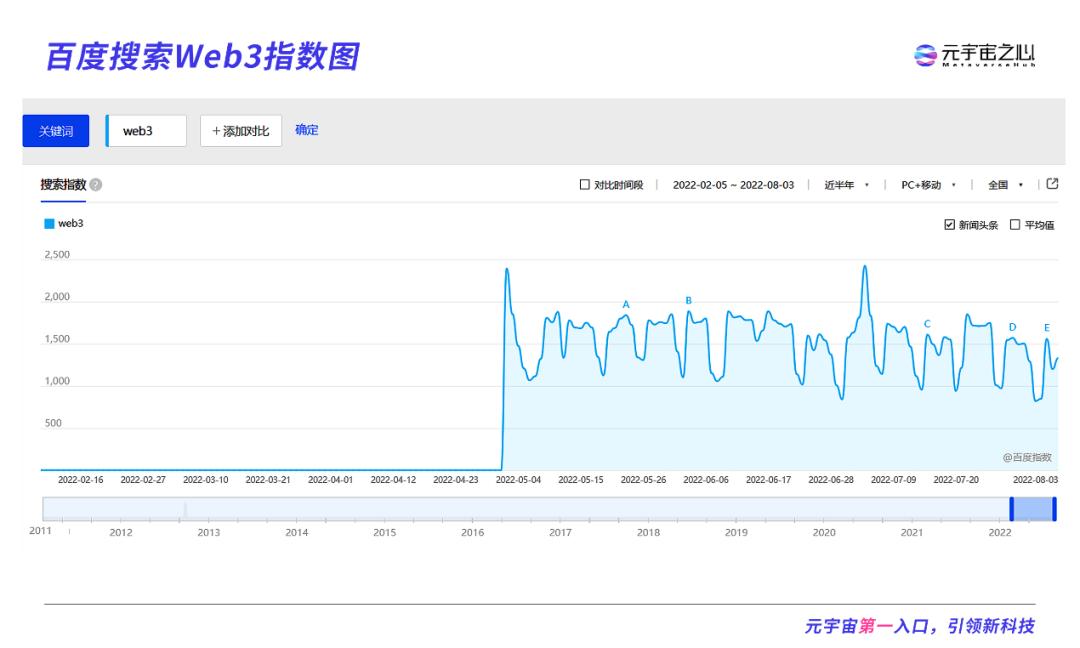1080x648 pixels.
Task: Click news marker C on the chart
Action: (x=927, y=324)
